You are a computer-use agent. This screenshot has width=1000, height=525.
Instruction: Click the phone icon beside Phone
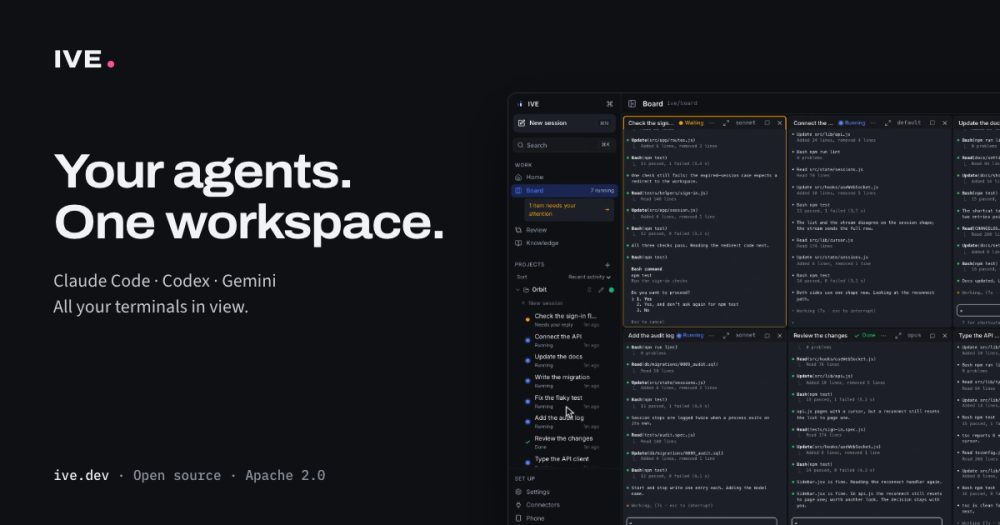518,518
